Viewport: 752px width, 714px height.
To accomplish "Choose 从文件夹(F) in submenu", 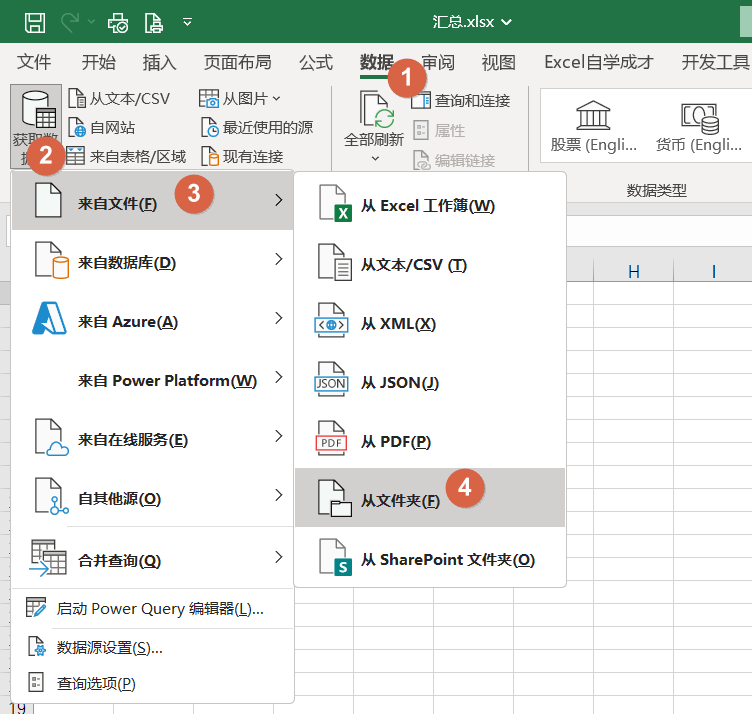I will (x=430, y=498).
